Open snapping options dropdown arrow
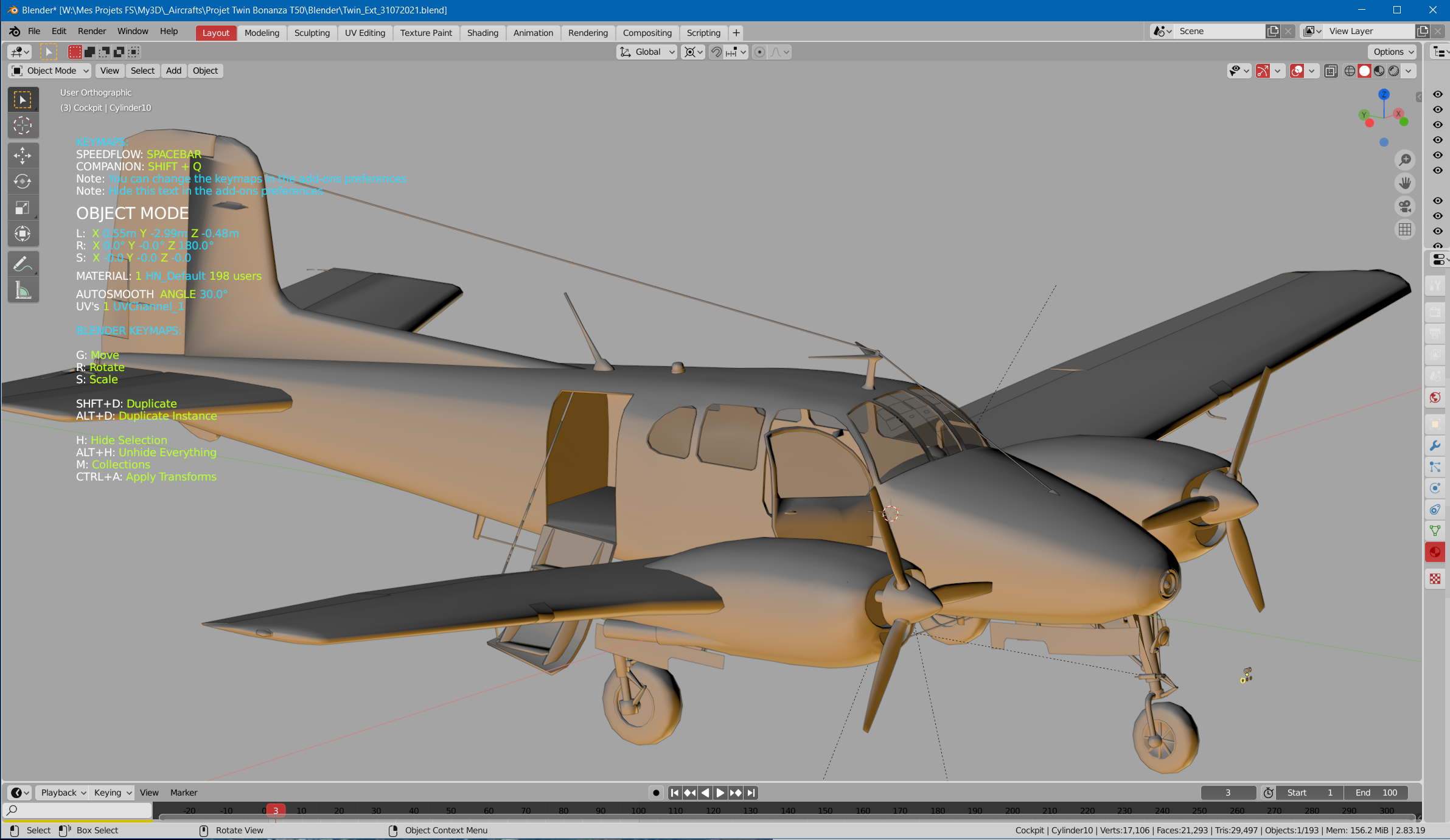The height and width of the screenshot is (840, 1450). click(736, 52)
